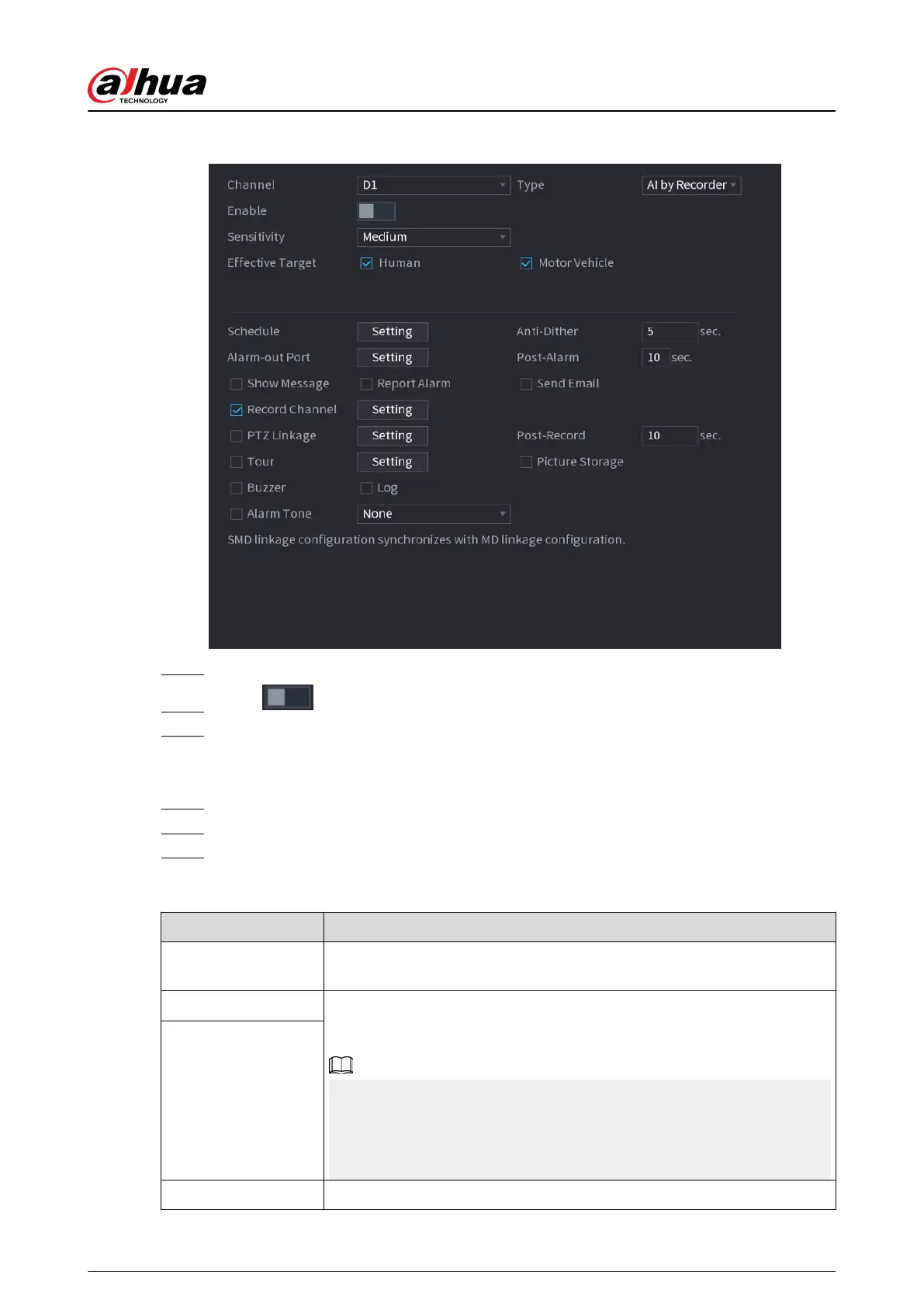924x1307 pixels.
Task: Enable the Show Message checkbox
Action: [237, 384]
